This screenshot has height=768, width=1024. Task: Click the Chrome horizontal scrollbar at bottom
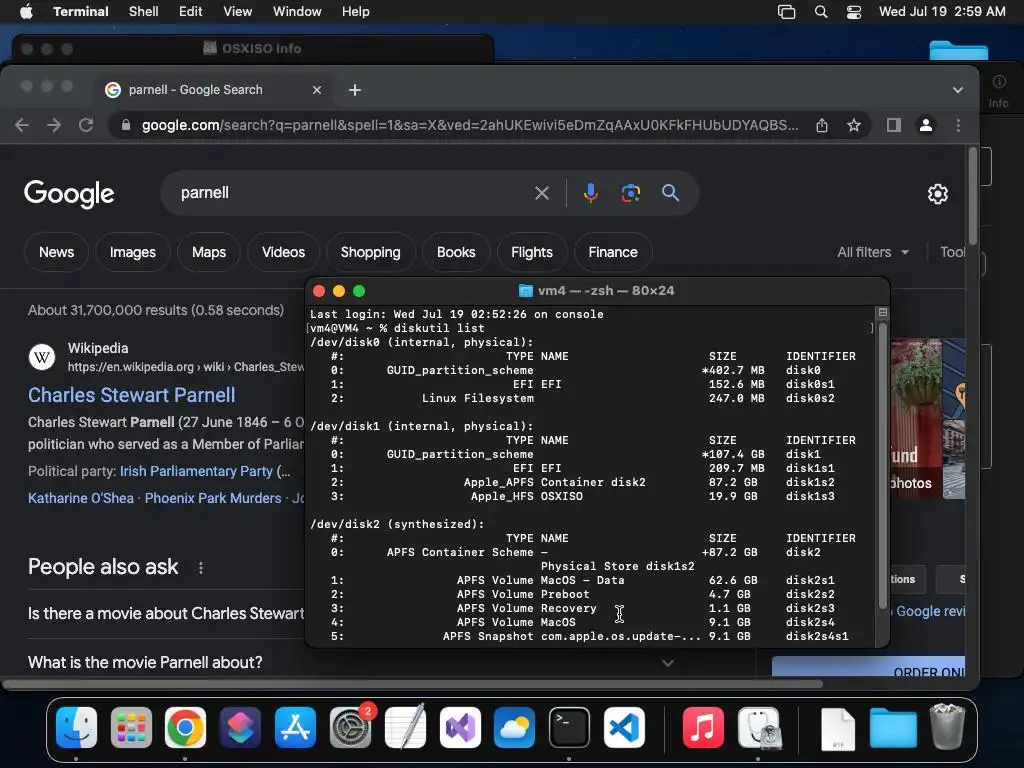413,684
